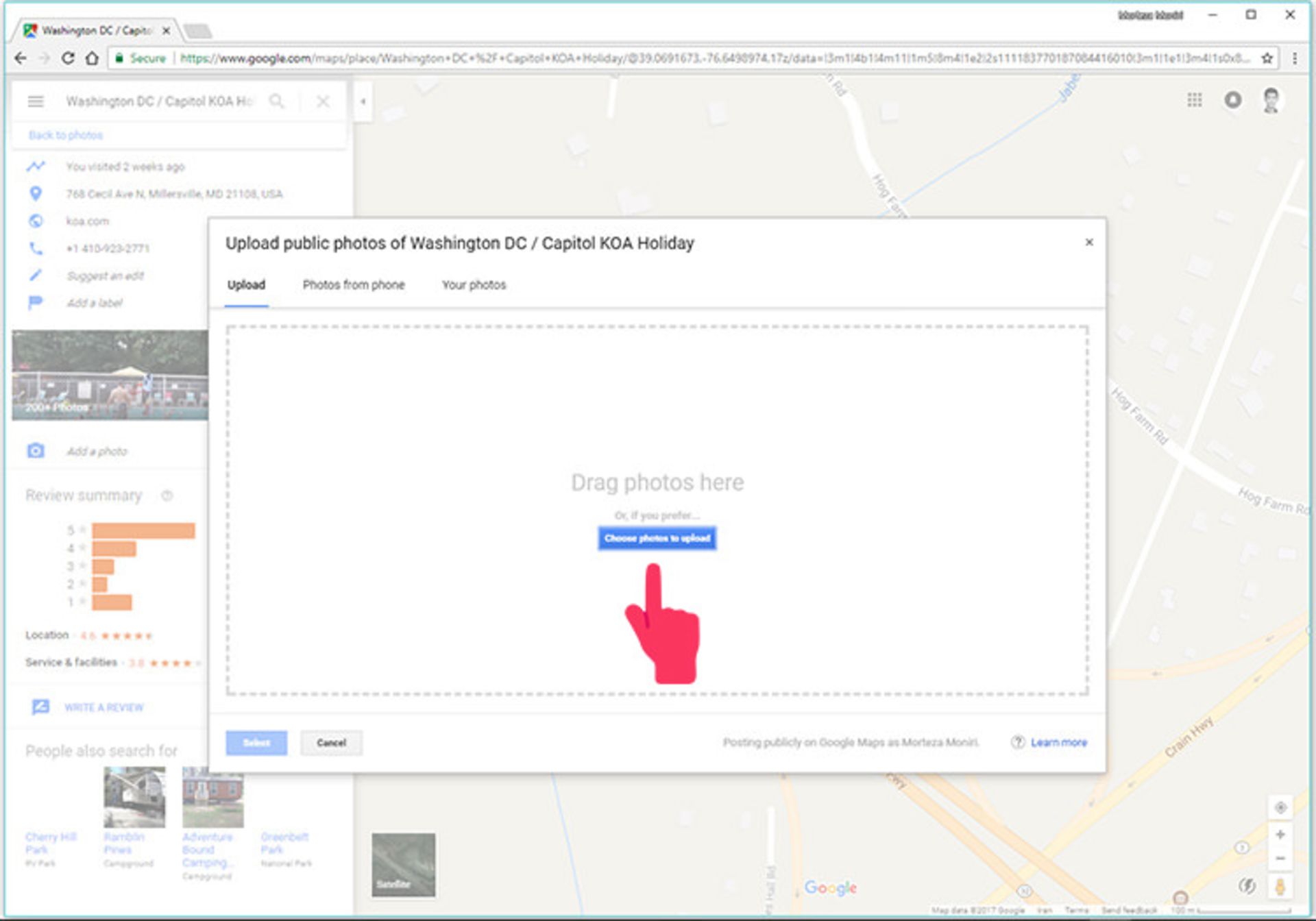The width and height of the screenshot is (1316, 921).
Task: Collapse the side panel arrow
Action: tap(363, 101)
